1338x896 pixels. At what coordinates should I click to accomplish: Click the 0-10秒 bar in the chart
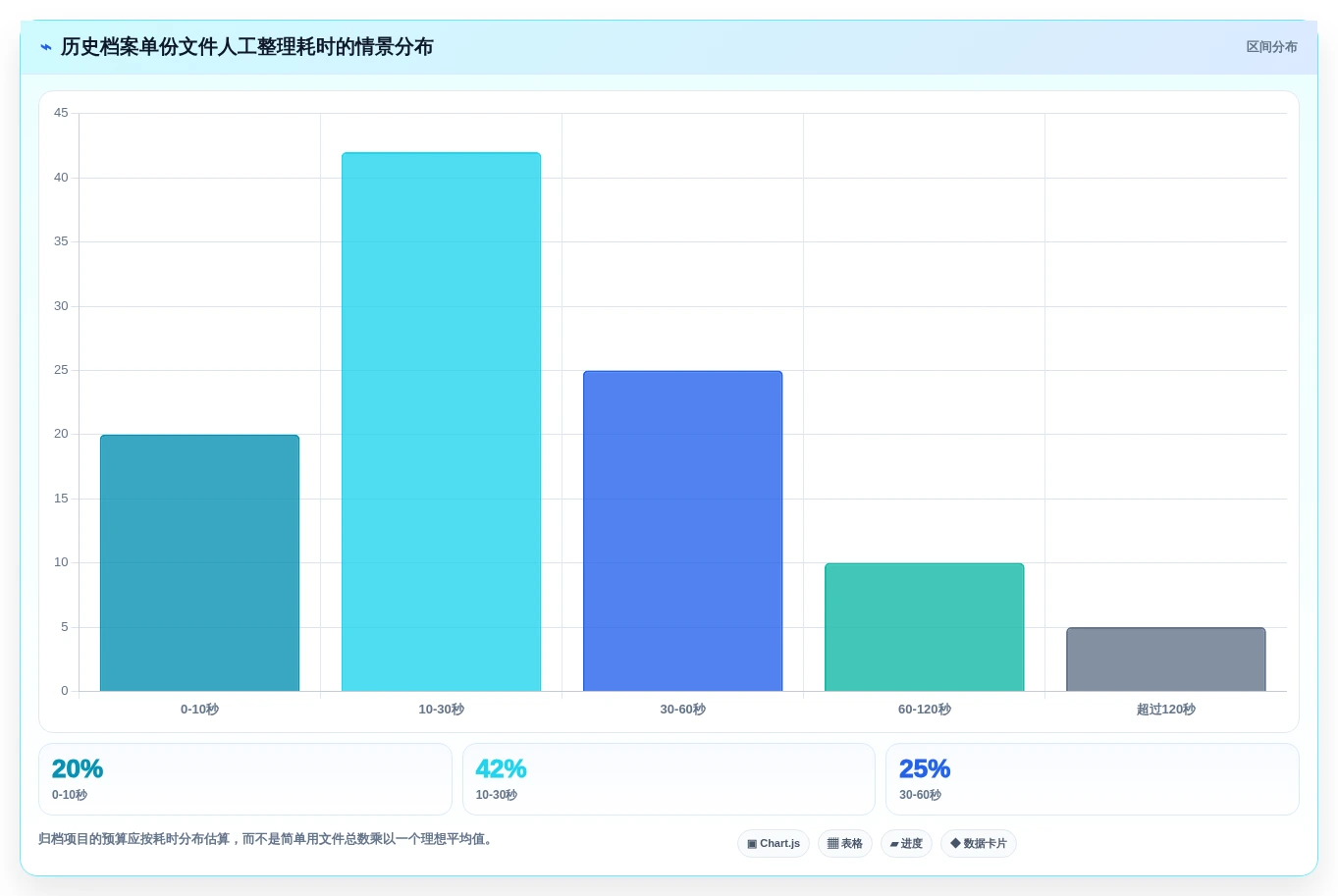click(x=199, y=563)
